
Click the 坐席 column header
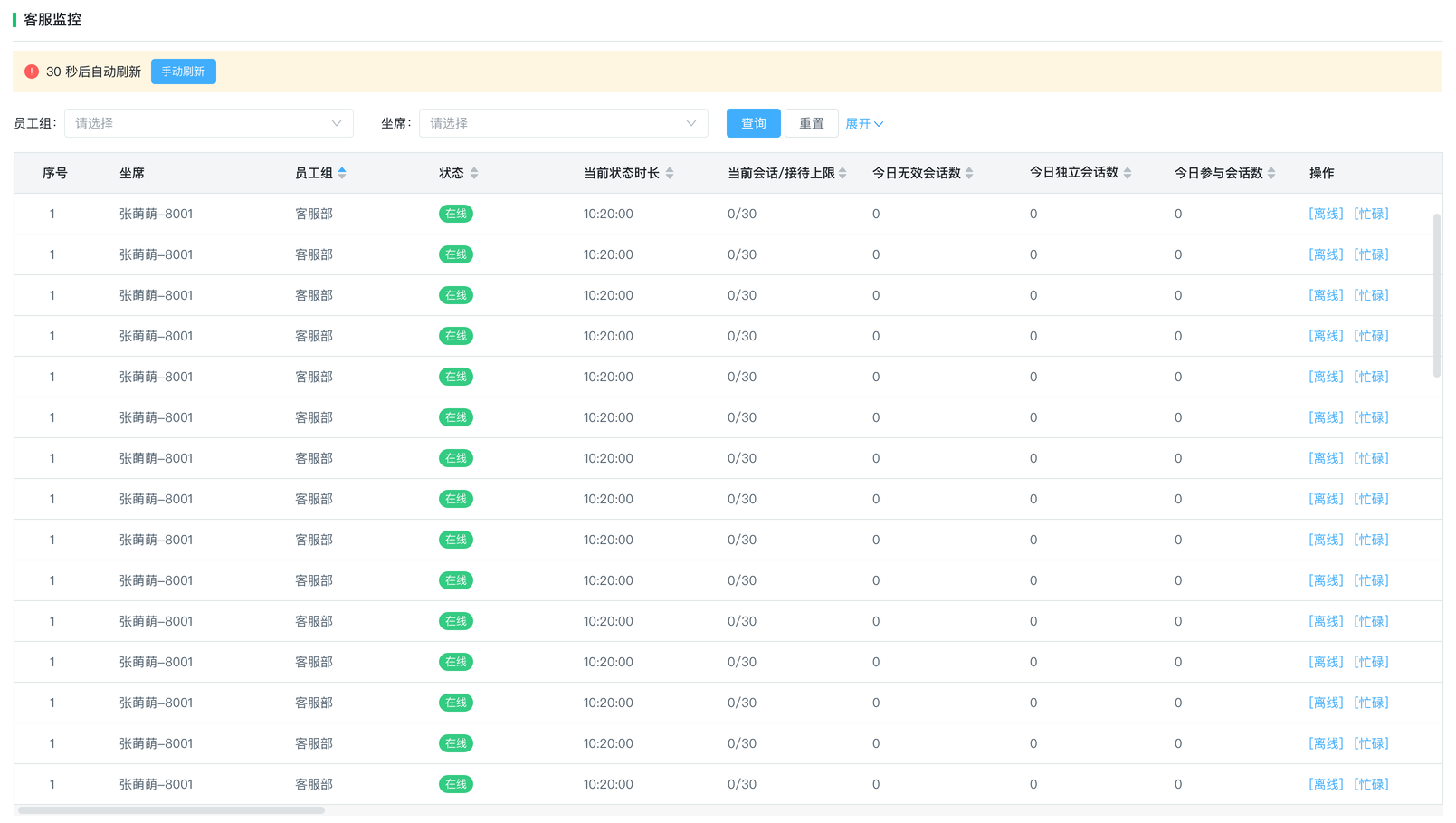click(132, 173)
